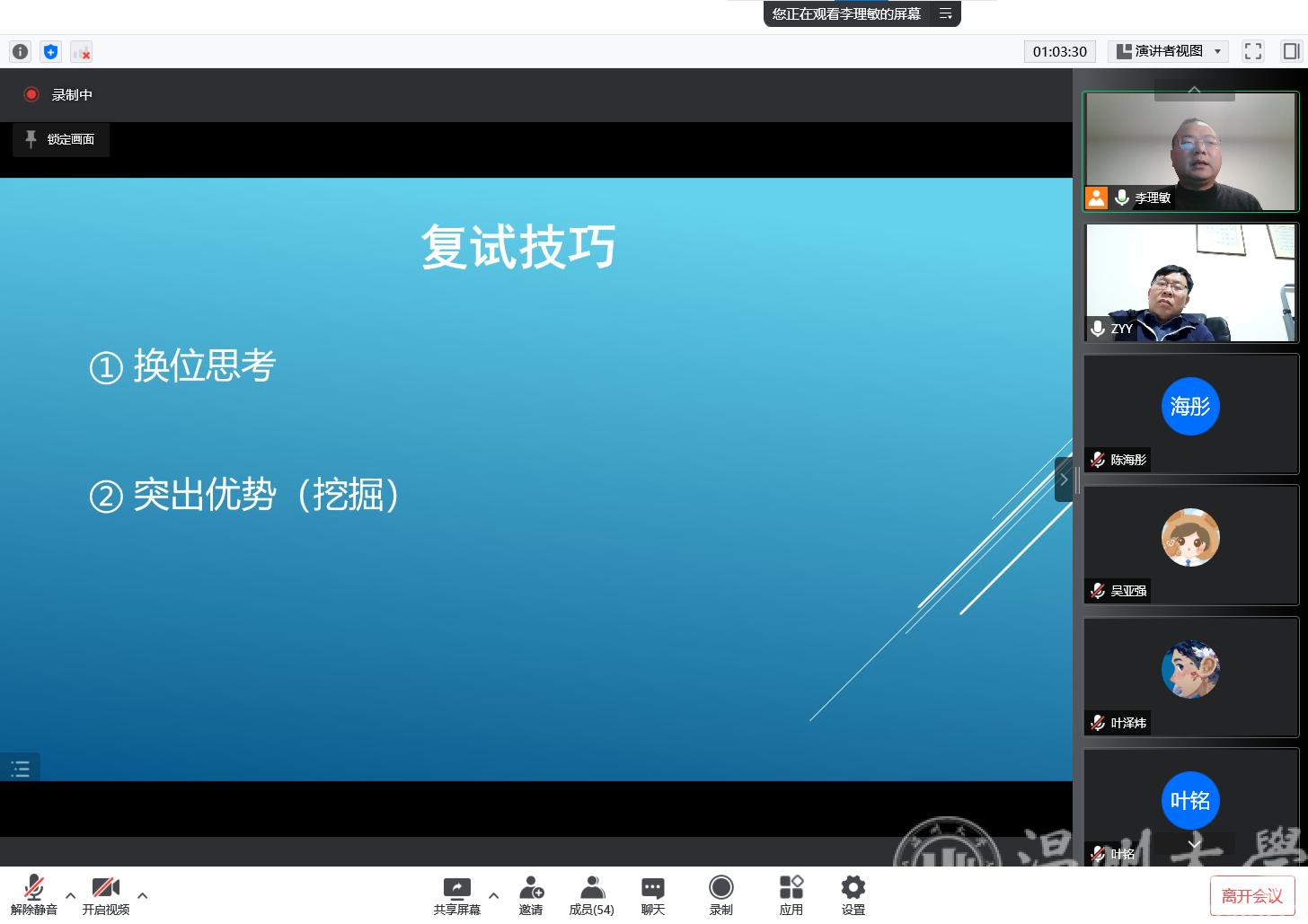Open screen sharing options menu at top
This screenshot has width=1308, height=924.
click(x=945, y=13)
